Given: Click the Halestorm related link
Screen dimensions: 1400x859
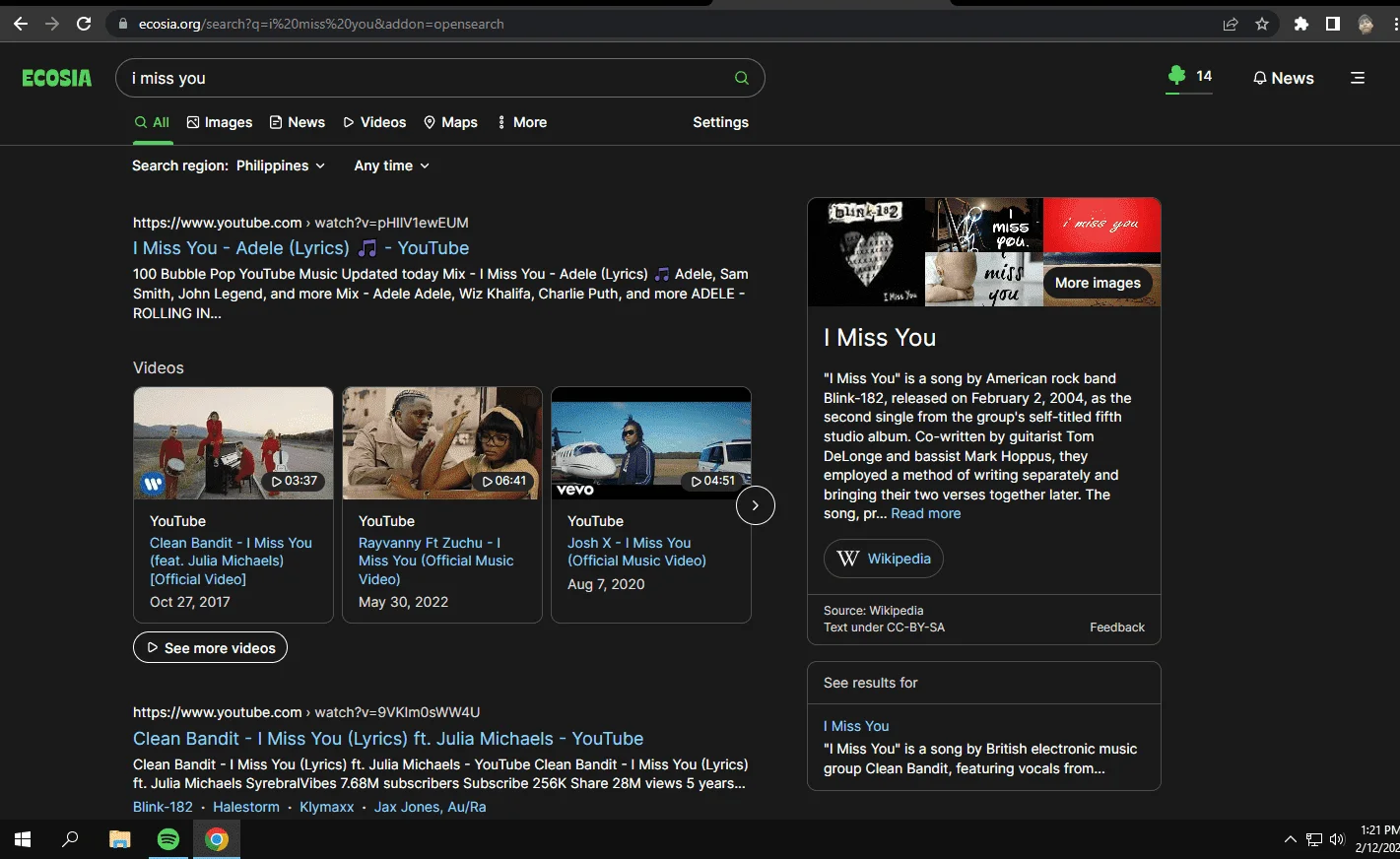Looking at the screenshot, I should (246, 807).
